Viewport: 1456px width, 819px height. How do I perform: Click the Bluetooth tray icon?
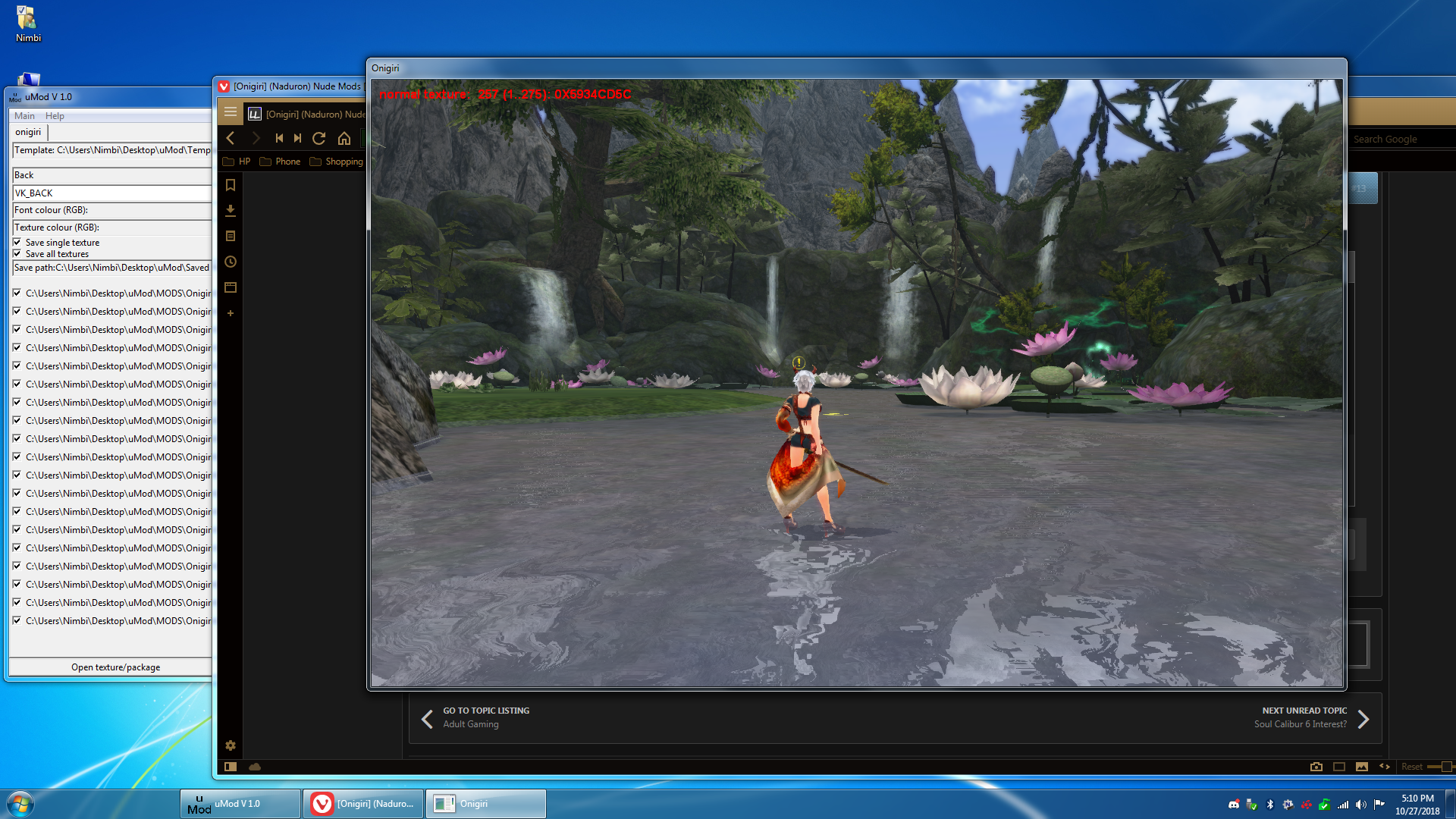coord(1270,805)
